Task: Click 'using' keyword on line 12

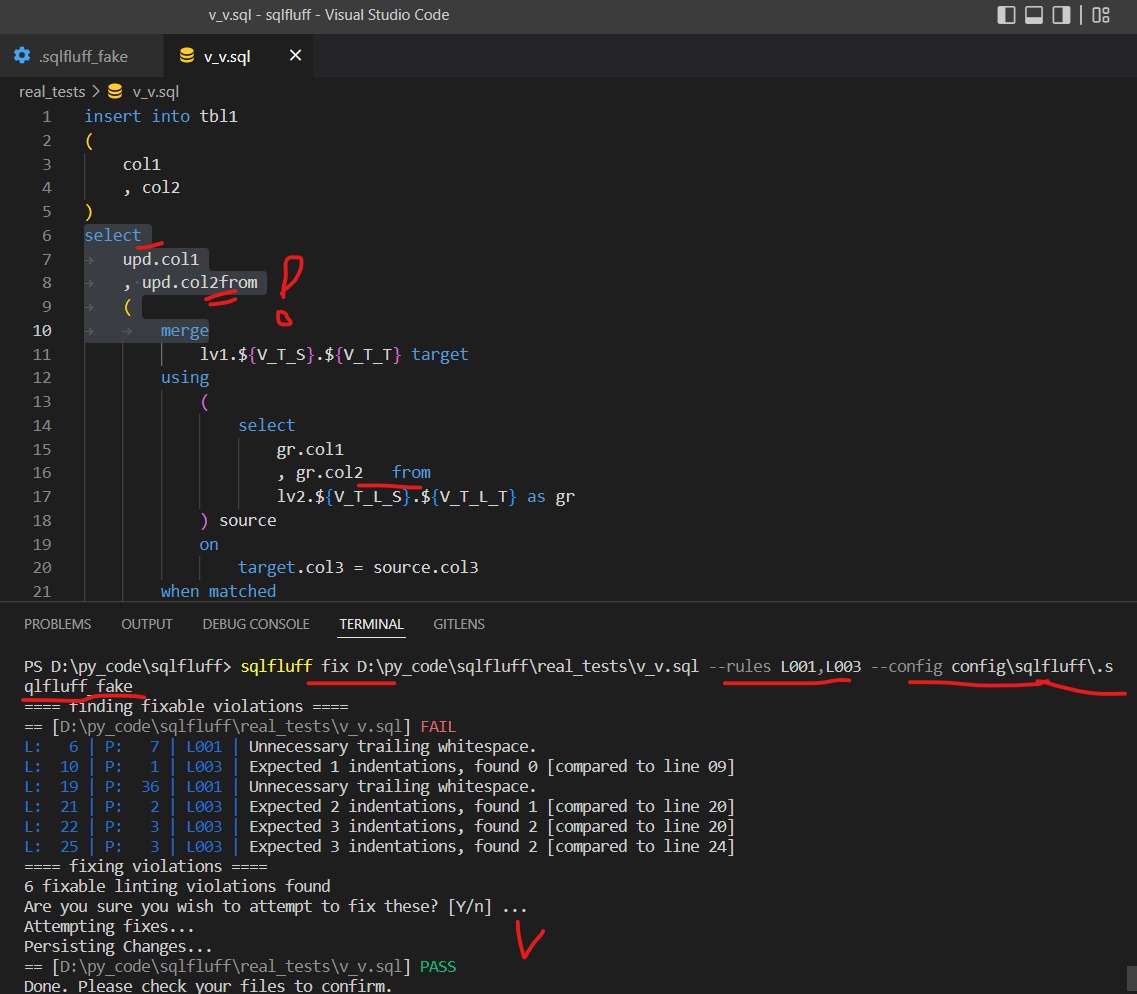Action: coord(185,378)
